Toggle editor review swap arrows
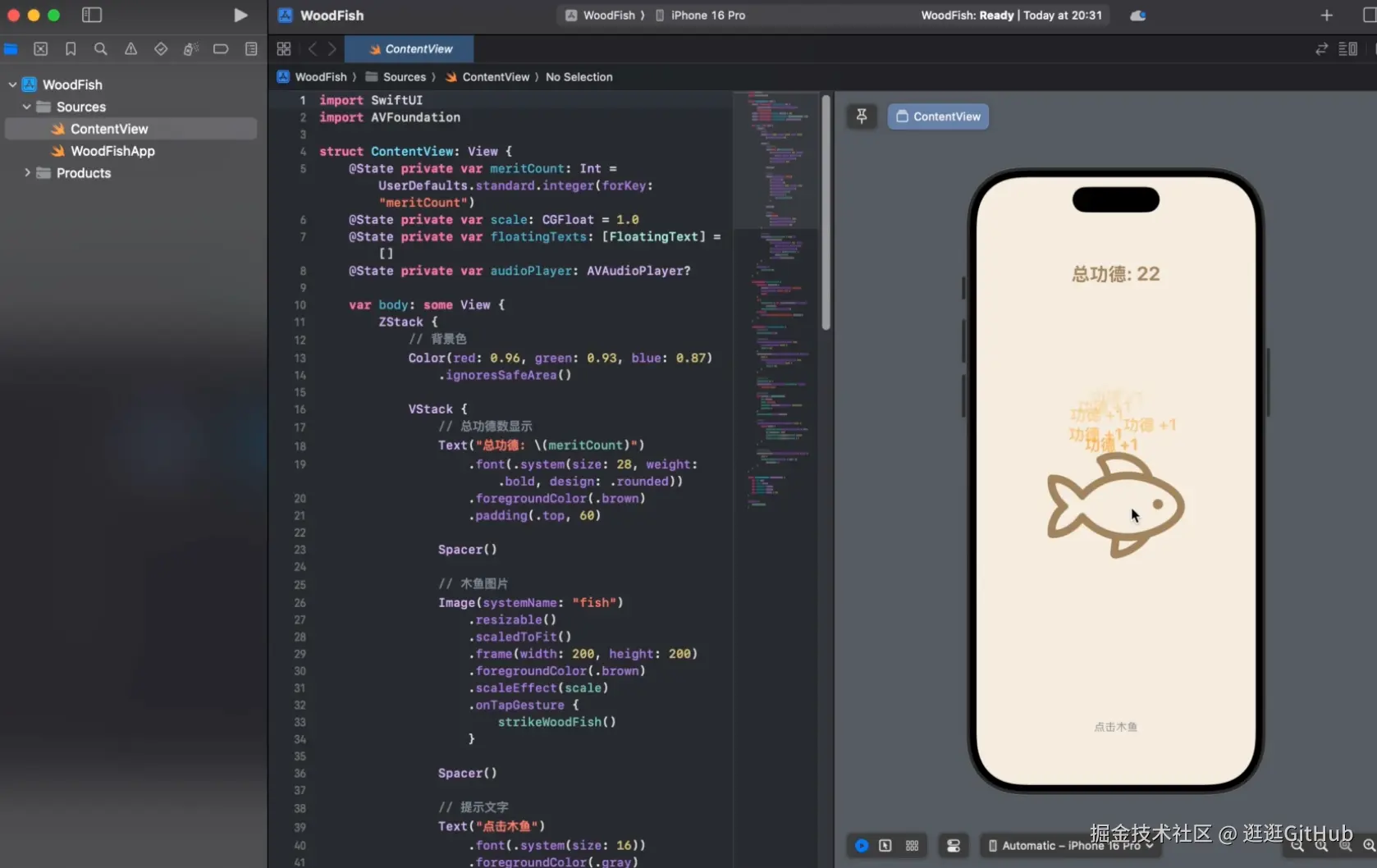This screenshot has width=1377, height=868. point(1321,49)
